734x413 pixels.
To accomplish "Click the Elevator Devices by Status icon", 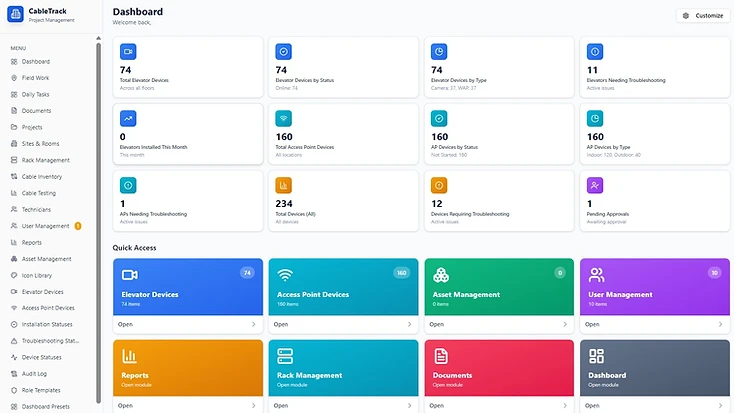I will pos(283,52).
